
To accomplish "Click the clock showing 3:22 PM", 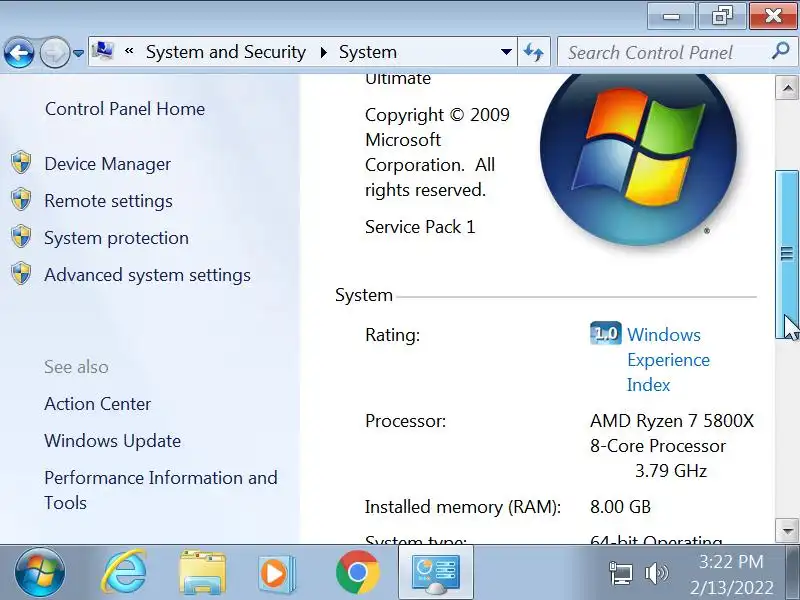I will [x=731, y=562].
